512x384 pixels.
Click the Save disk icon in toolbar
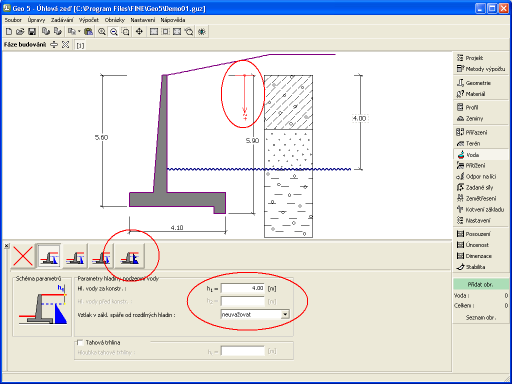32,32
